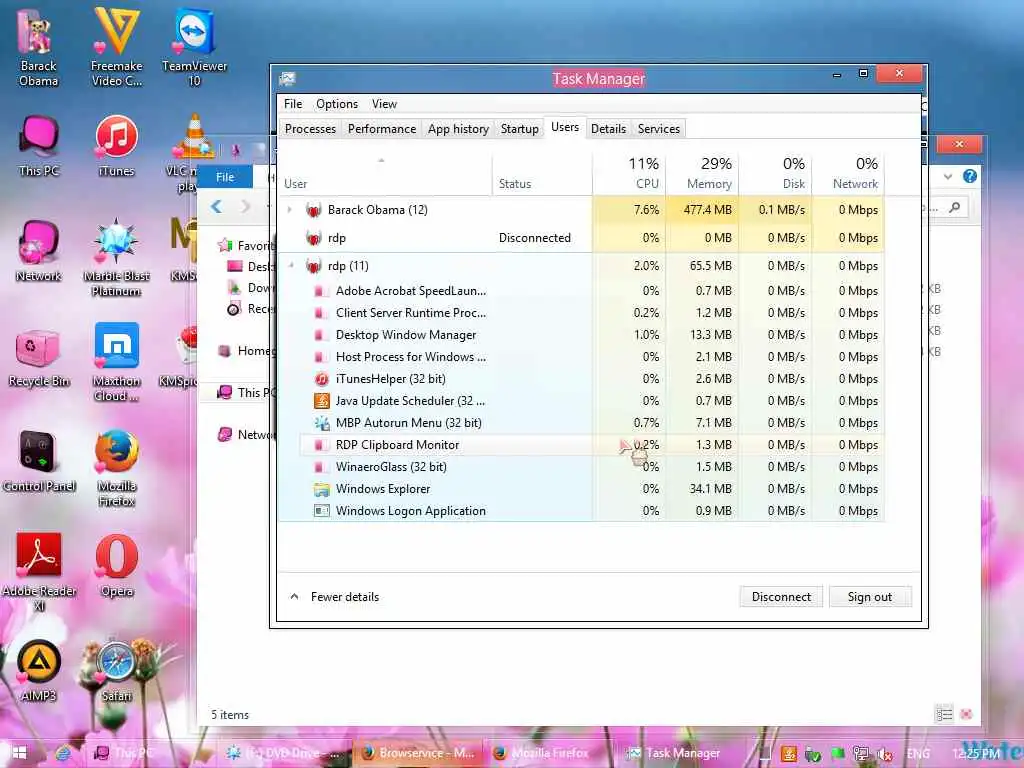The height and width of the screenshot is (768, 1024).
Task: Click Java Update Scheduler process icon
Action: click(x=321, y=401)
